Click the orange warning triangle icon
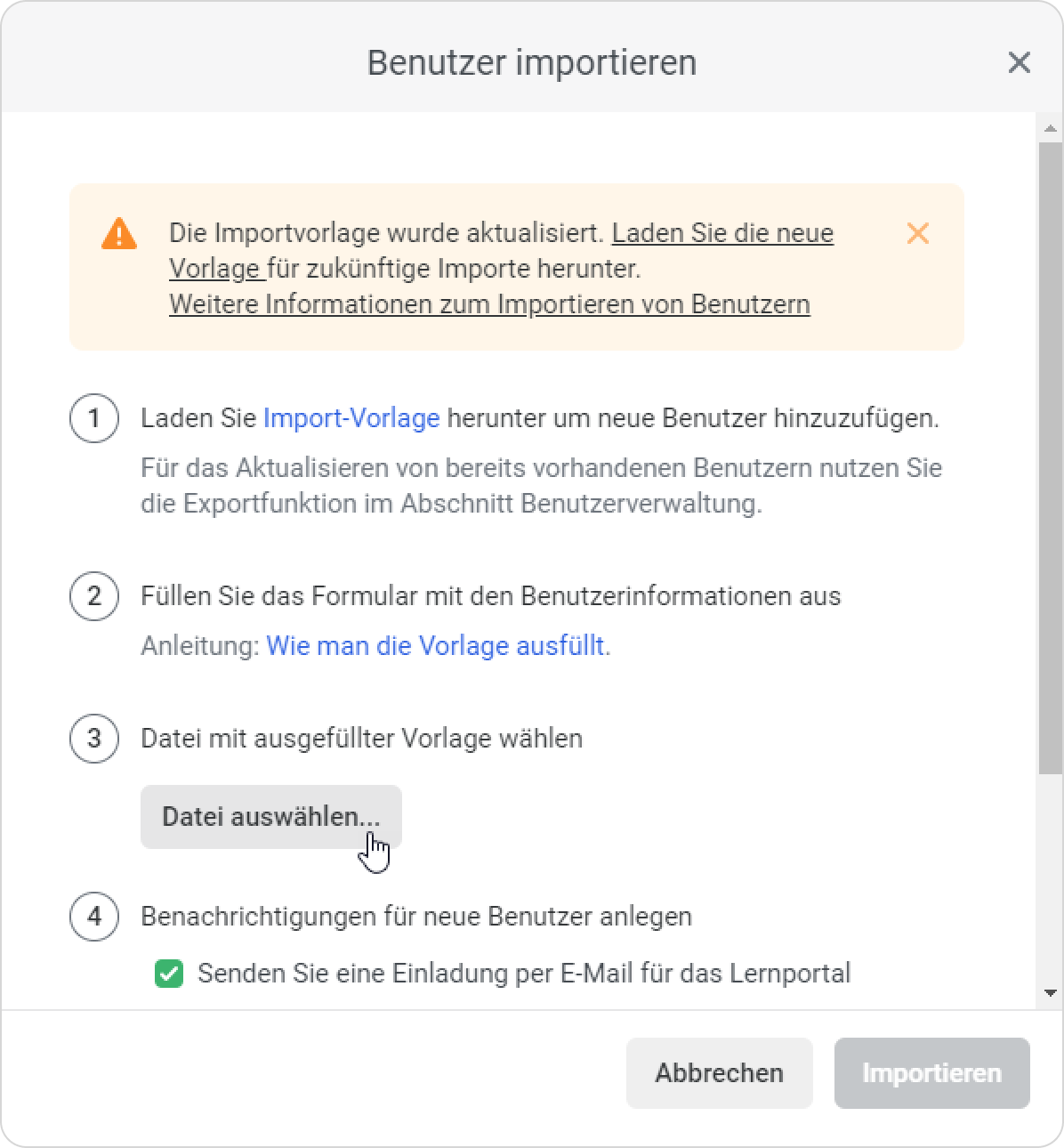Viewport: 1064px width, 1148px height. tap(119, 234)
